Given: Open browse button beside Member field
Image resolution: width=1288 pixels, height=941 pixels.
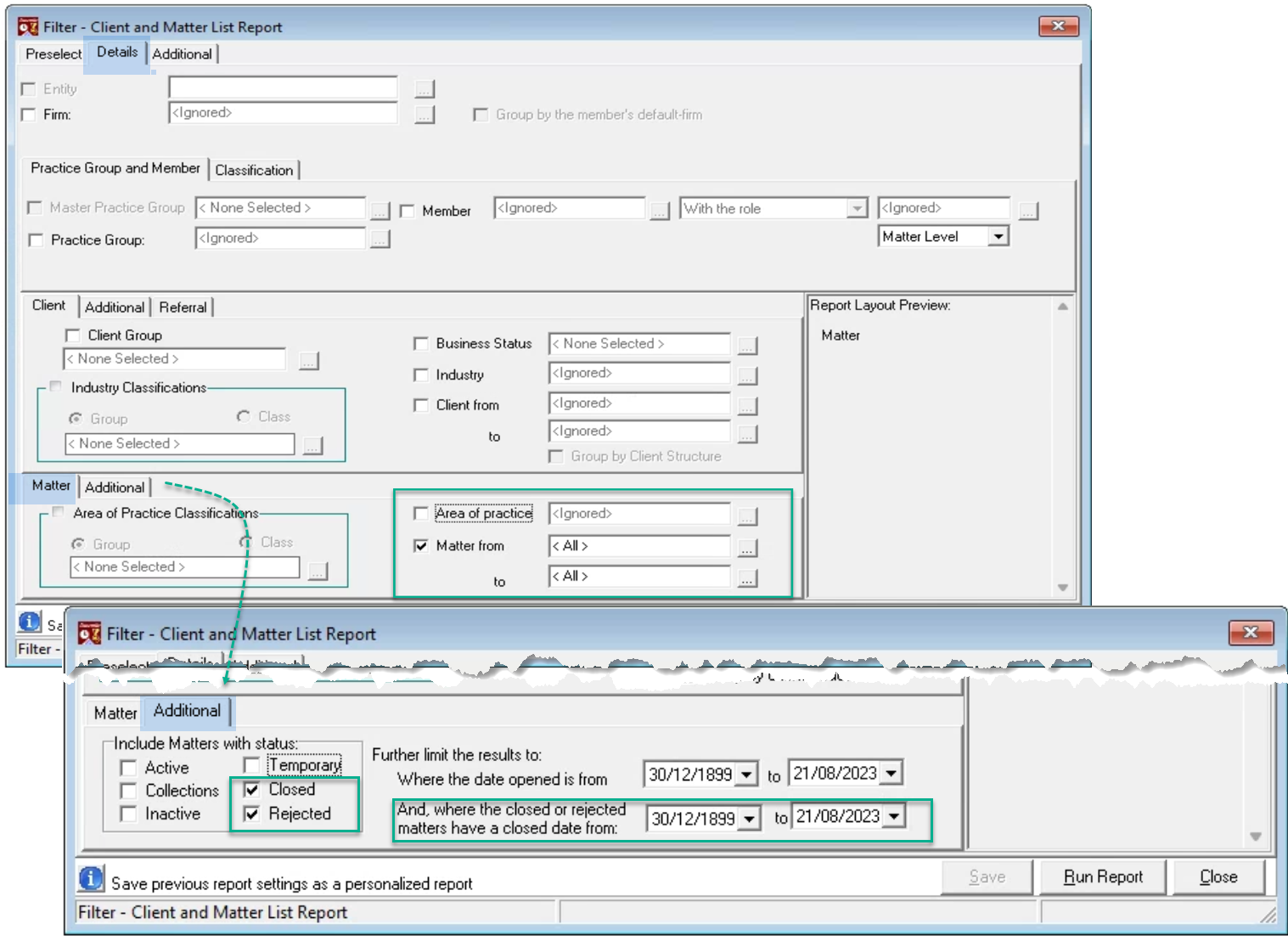Looking at the screenshot, I should point(660,210).
